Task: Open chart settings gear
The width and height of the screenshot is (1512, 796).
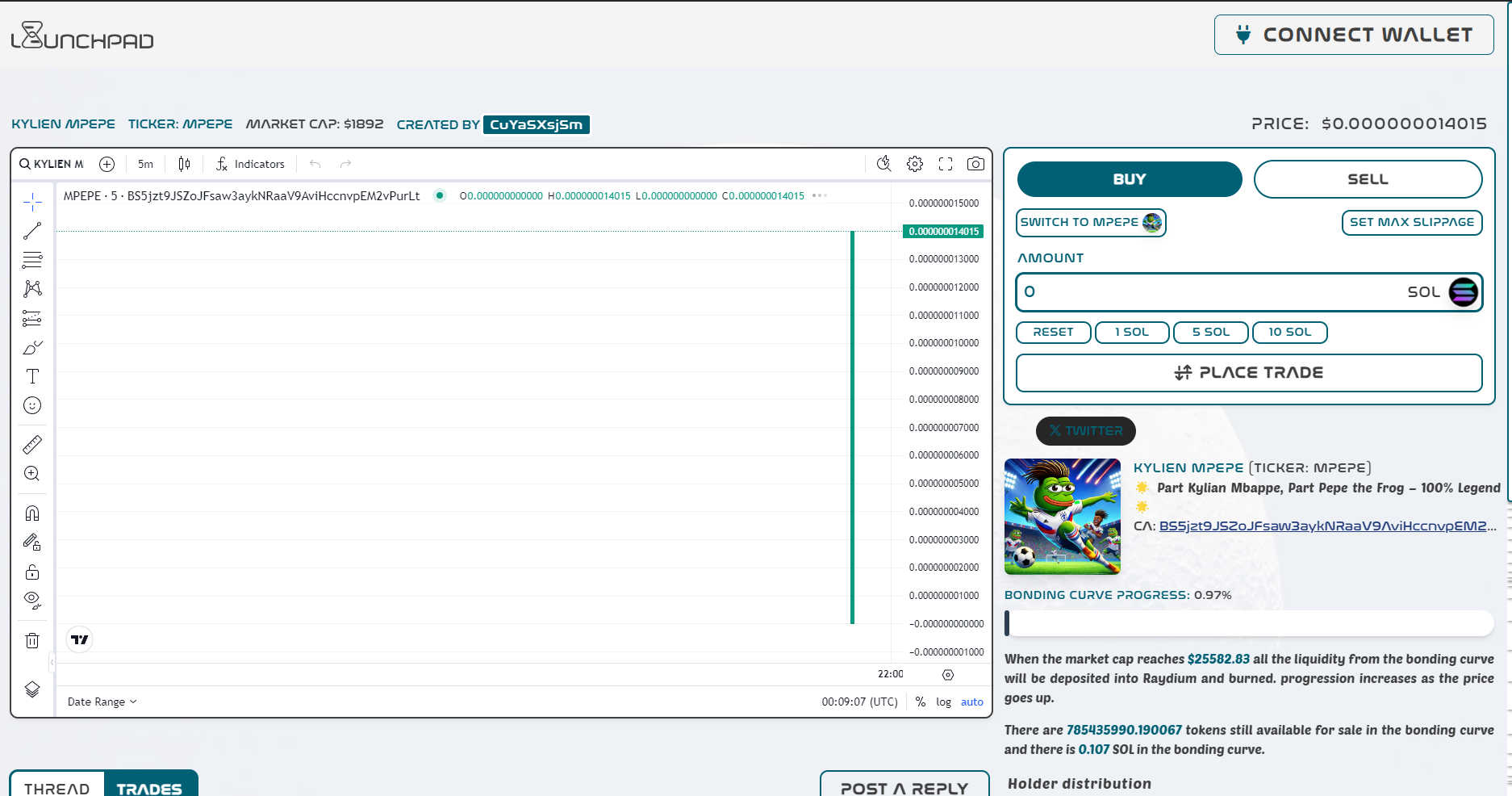Action: click(914, 164)
